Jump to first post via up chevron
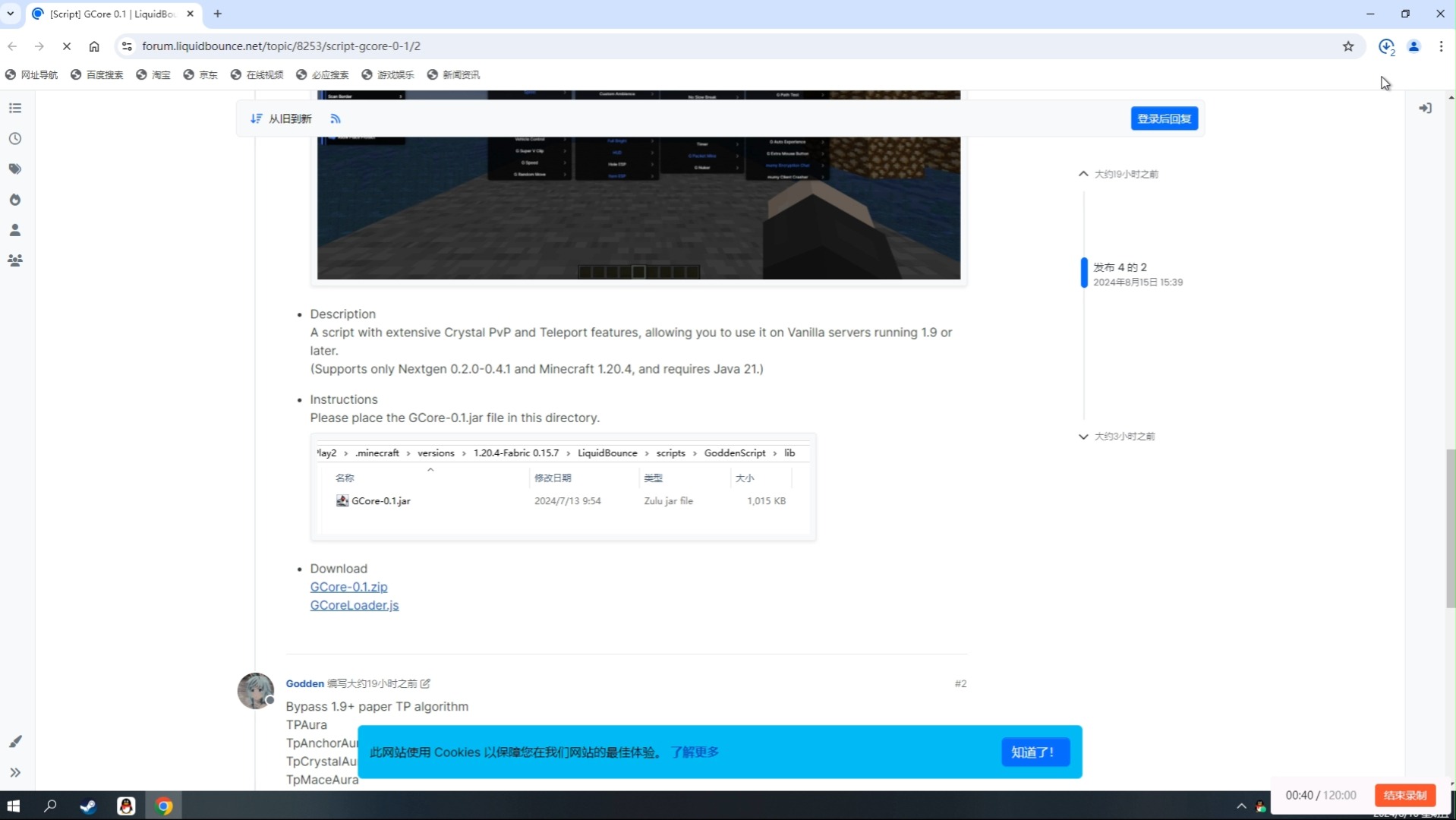Image resolution: width=1456 pixels, height=820 pixels. 1083,174
